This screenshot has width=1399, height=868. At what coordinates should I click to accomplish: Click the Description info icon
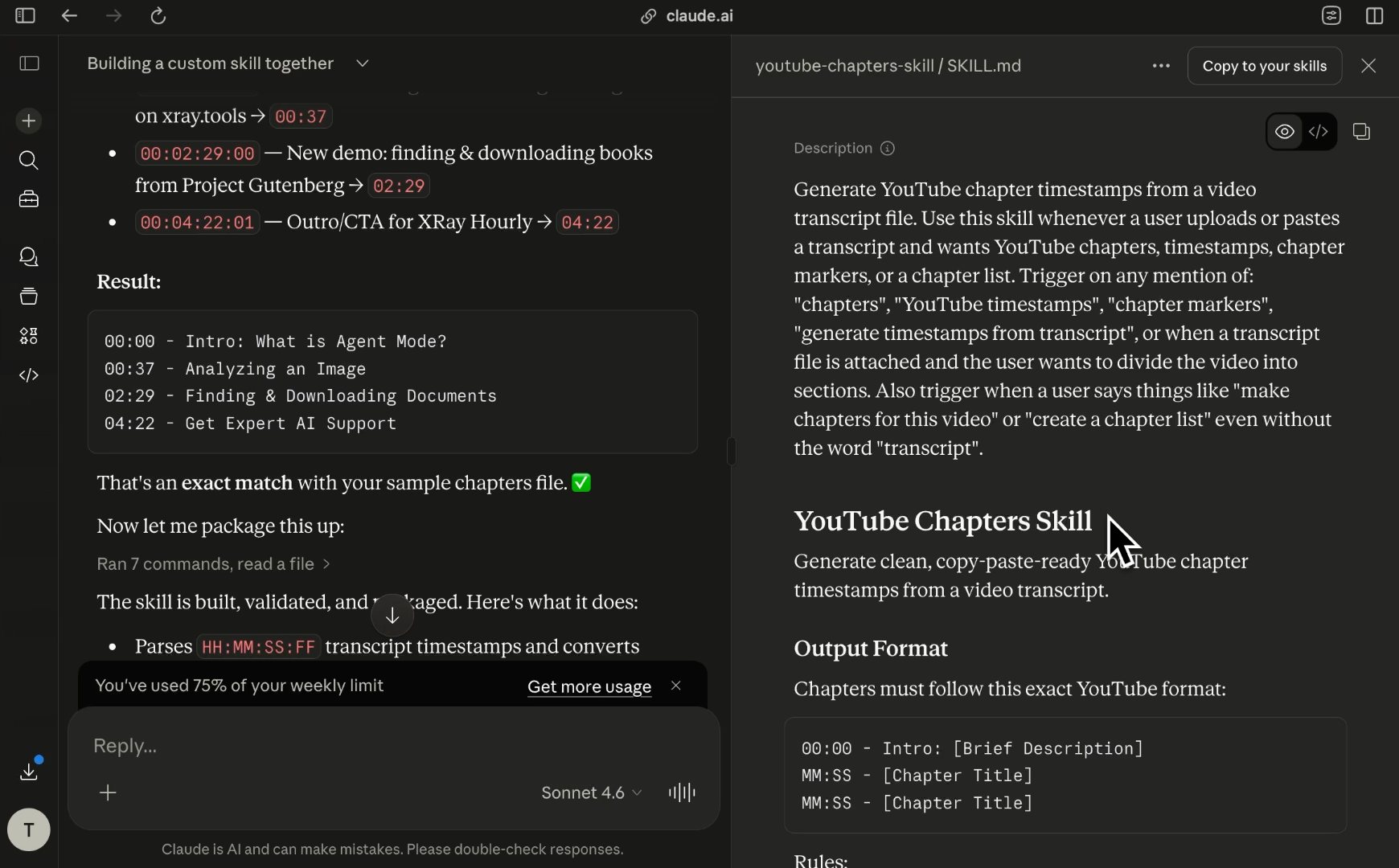pos(888,149)
